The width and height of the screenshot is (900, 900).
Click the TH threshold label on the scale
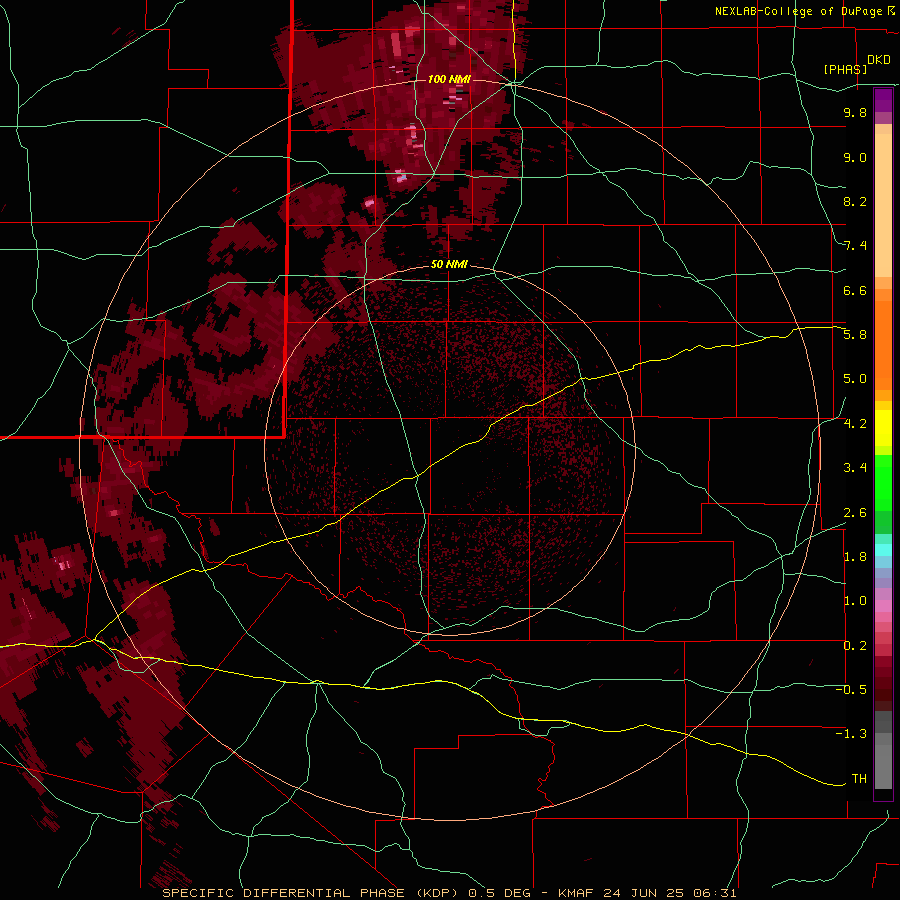[x=859, y=779]
